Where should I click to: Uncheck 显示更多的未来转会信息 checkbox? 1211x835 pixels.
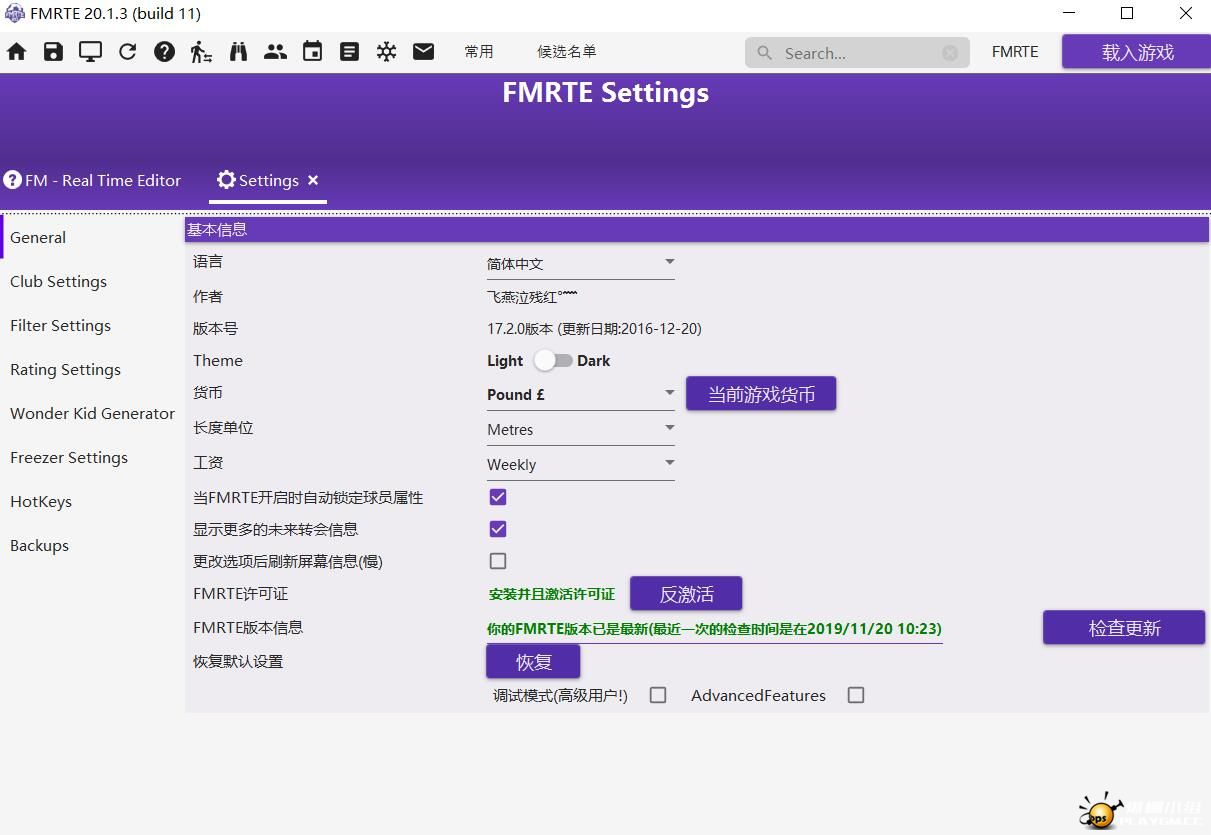498,529
